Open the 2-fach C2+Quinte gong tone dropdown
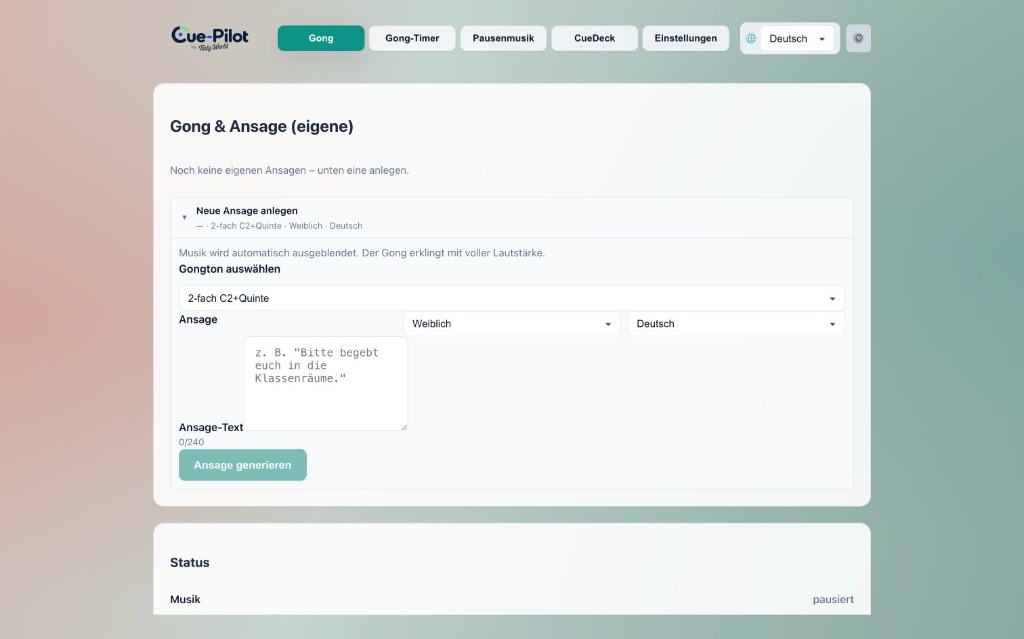The width and height of the screenshot is (1024, 639). click(x=511, y=298)
